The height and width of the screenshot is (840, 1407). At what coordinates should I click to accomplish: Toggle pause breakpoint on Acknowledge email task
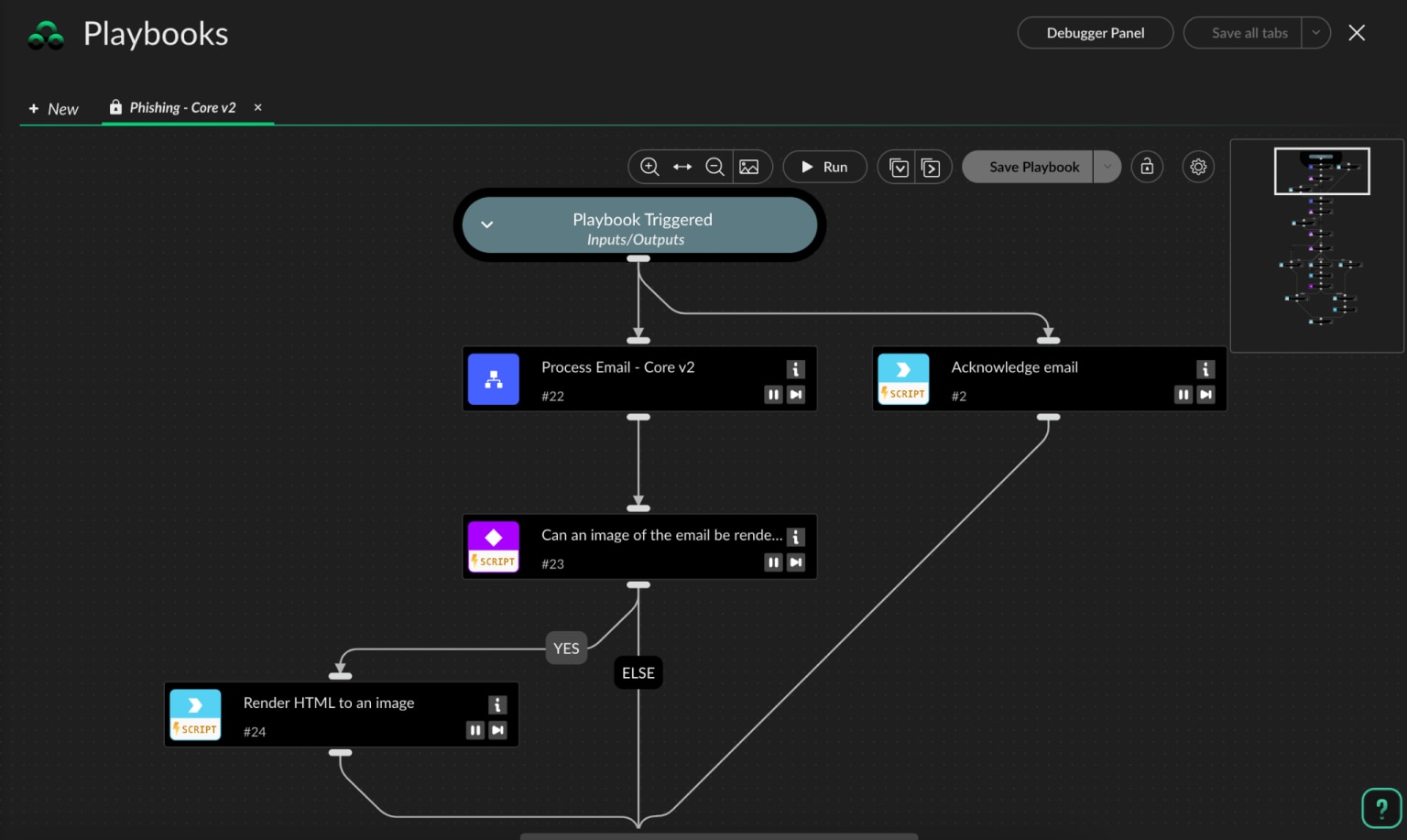pos(1183,395)
